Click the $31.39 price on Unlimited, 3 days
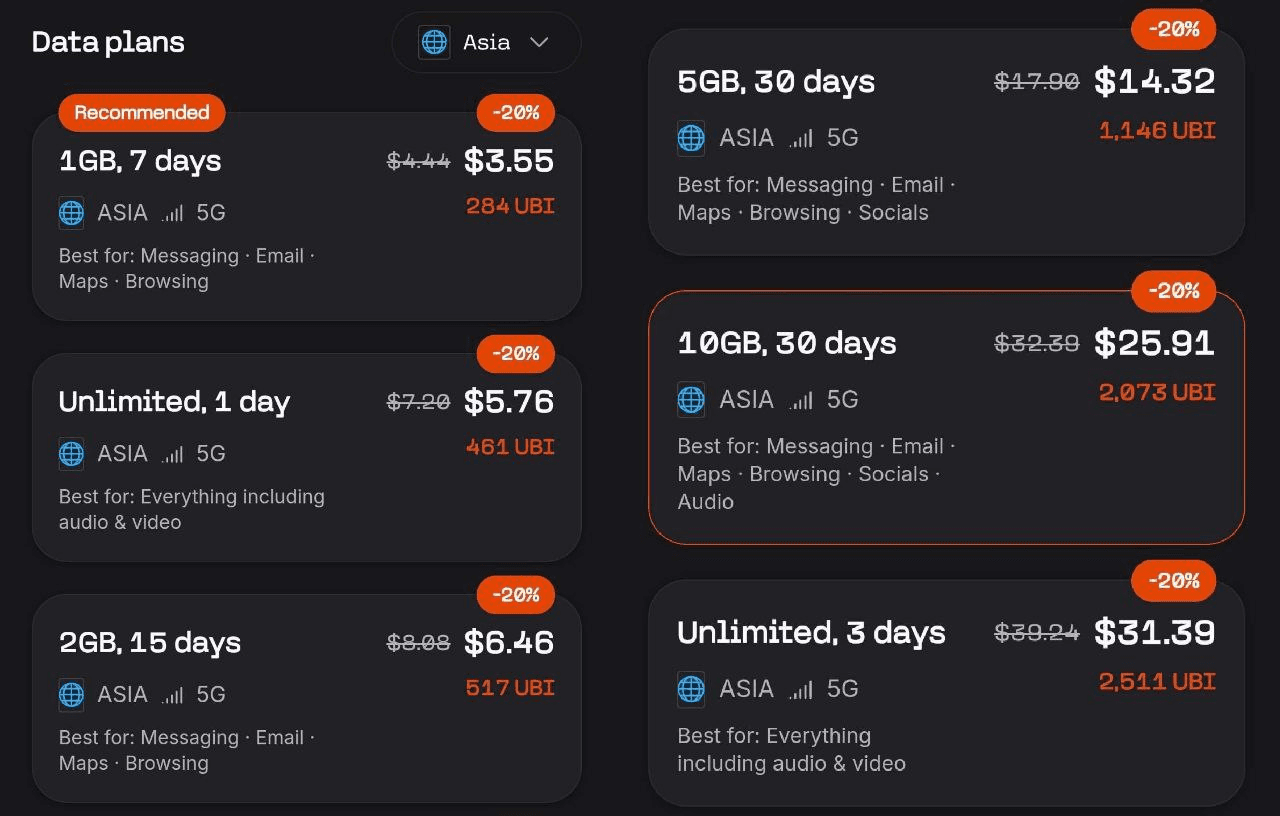The height and width of the screenshot is (816, 1280). pos(1154,632)
